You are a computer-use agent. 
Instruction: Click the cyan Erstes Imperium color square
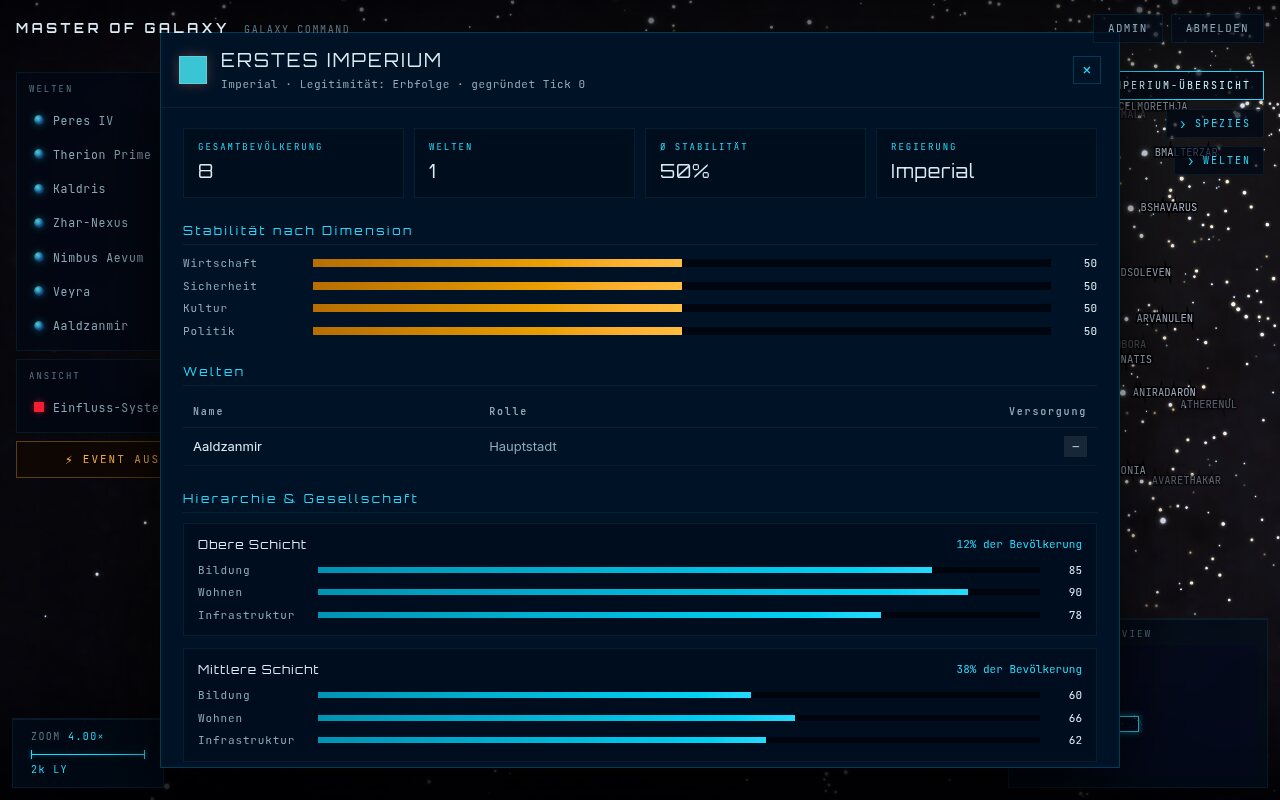click(x=193, y=70)
